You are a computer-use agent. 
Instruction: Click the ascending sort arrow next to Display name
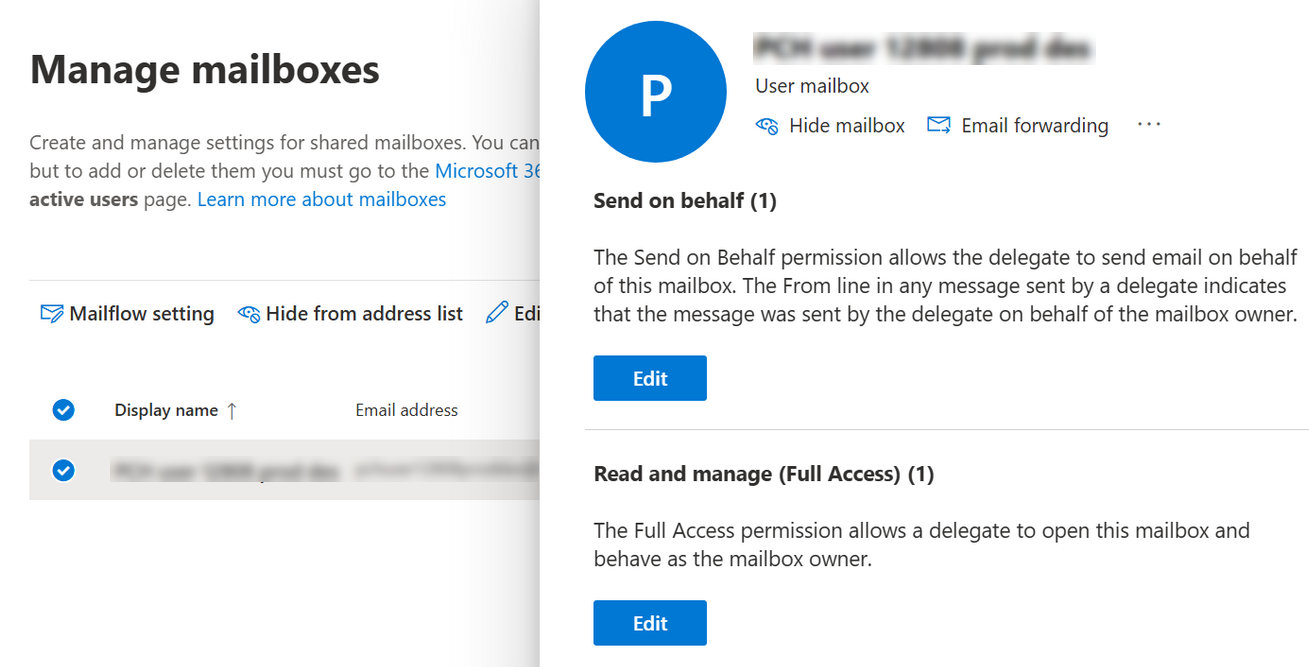[232, 410]
